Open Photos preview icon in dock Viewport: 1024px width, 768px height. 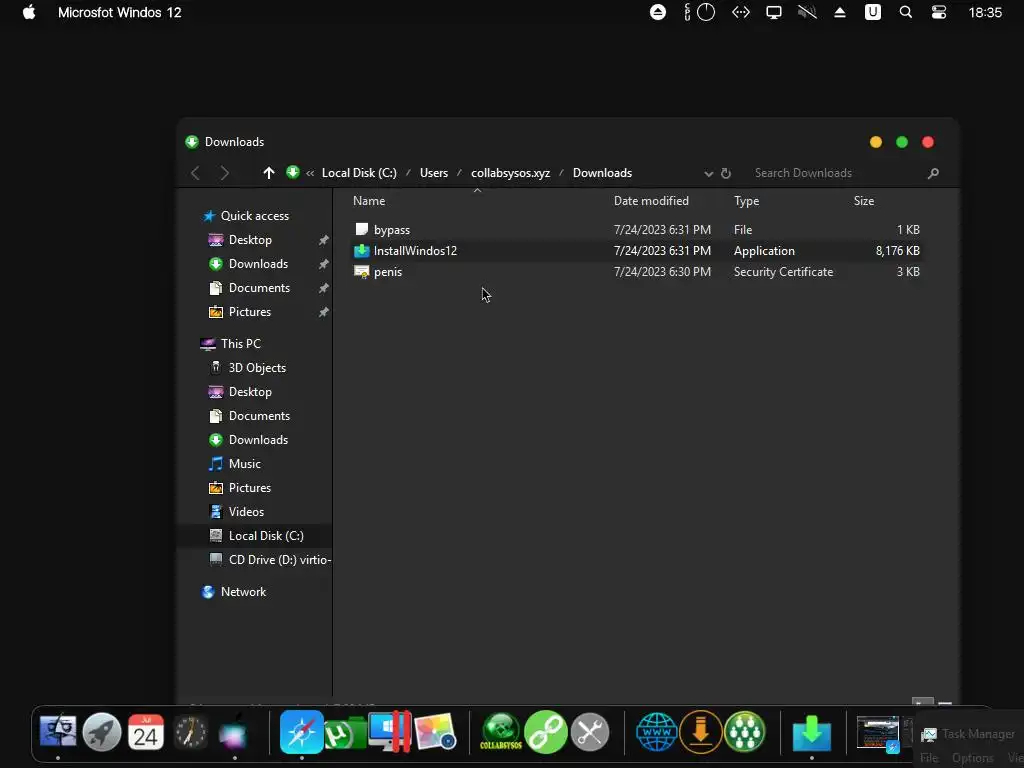coord(434,732)
